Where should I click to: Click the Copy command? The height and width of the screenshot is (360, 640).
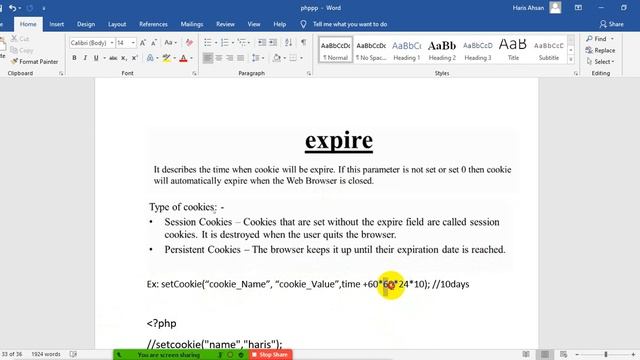22,50
